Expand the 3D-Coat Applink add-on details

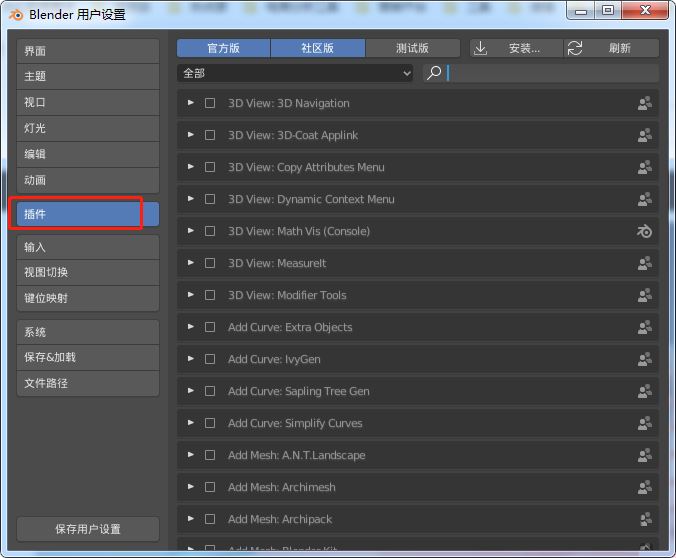(x=191, y=135)
